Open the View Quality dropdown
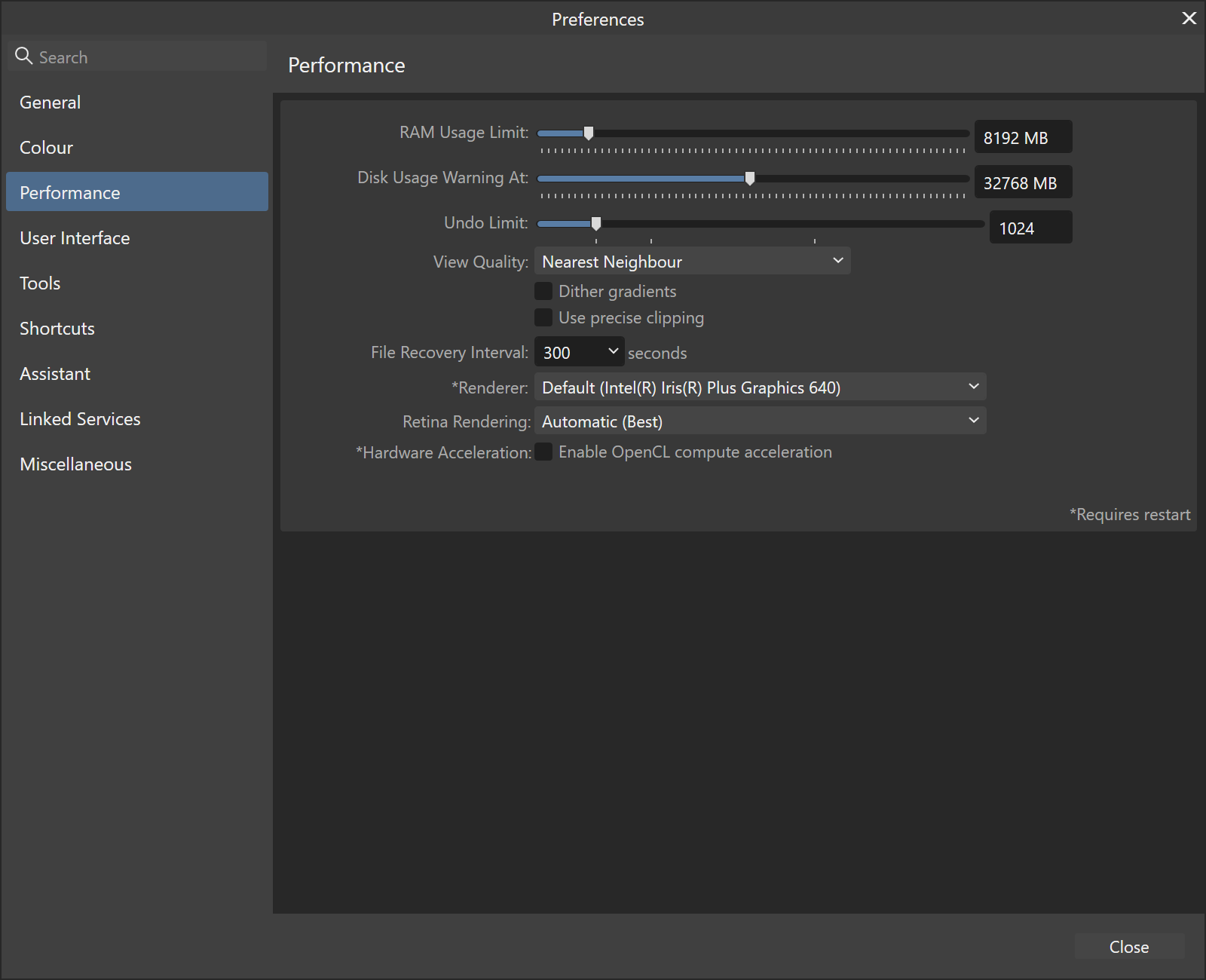This screenshot has height=980, width=1206. 692,261
